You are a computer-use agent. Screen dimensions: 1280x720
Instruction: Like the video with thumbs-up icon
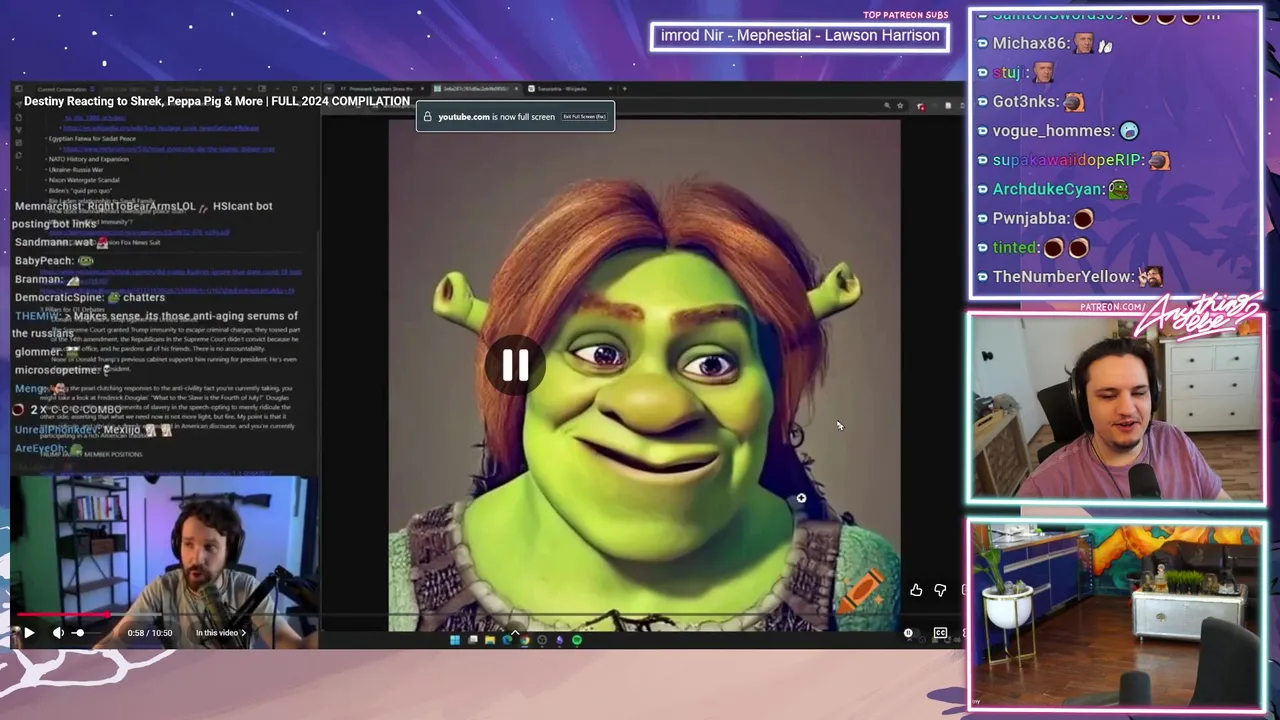916,590
